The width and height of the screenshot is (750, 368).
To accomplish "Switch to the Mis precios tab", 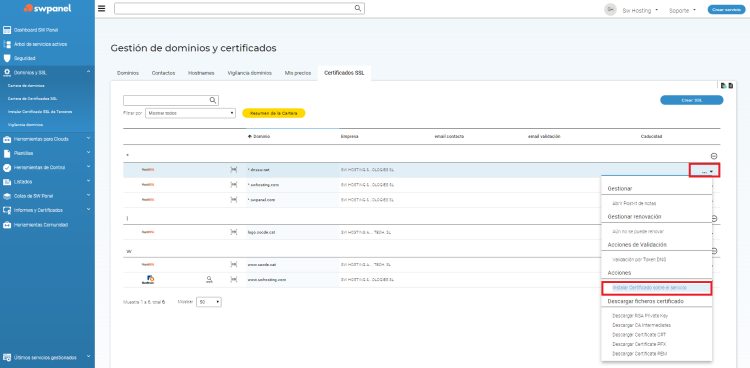I will pyautogui.click(x=298, y=73).
